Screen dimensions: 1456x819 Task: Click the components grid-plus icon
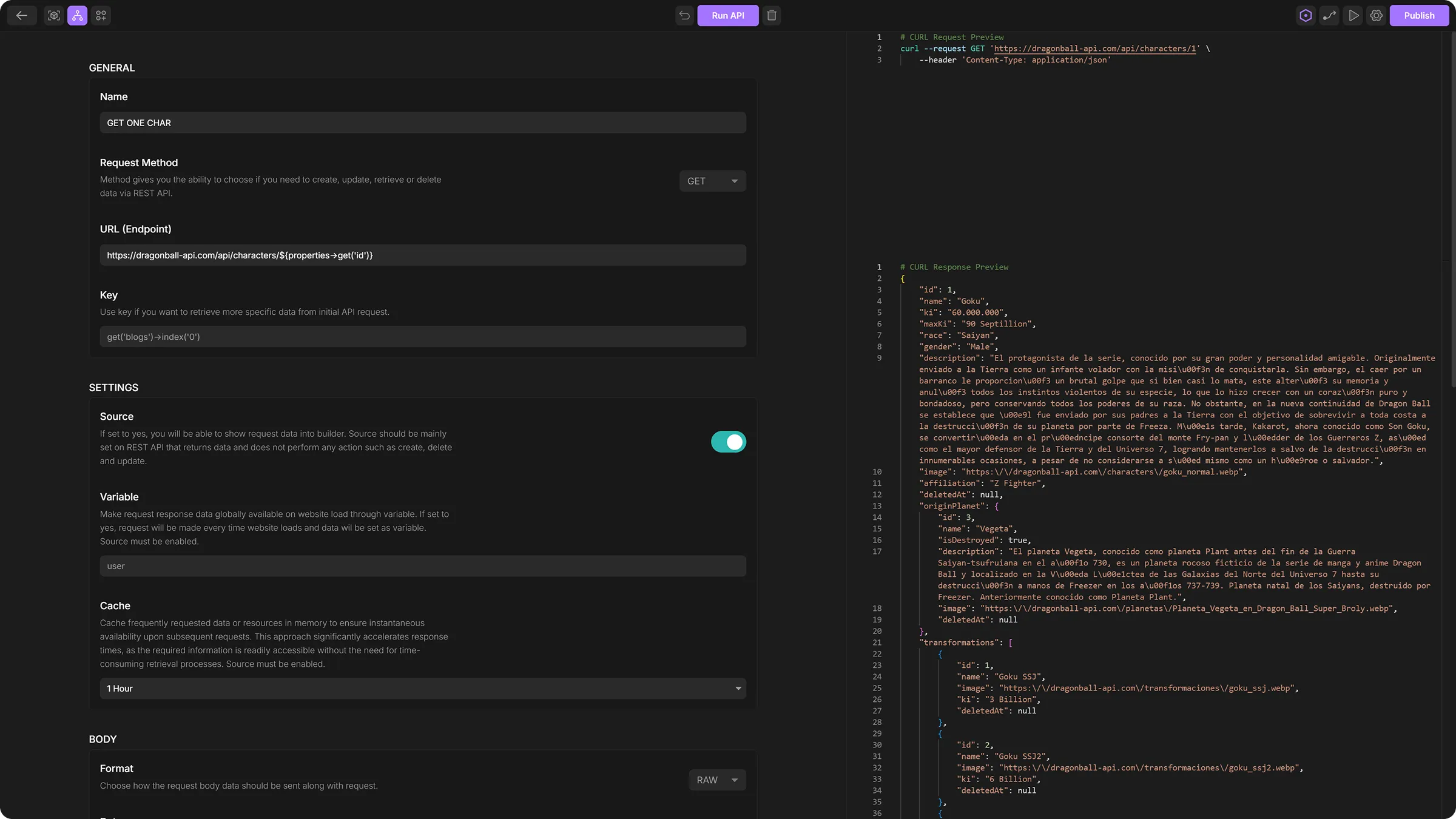tap(101, 15)
